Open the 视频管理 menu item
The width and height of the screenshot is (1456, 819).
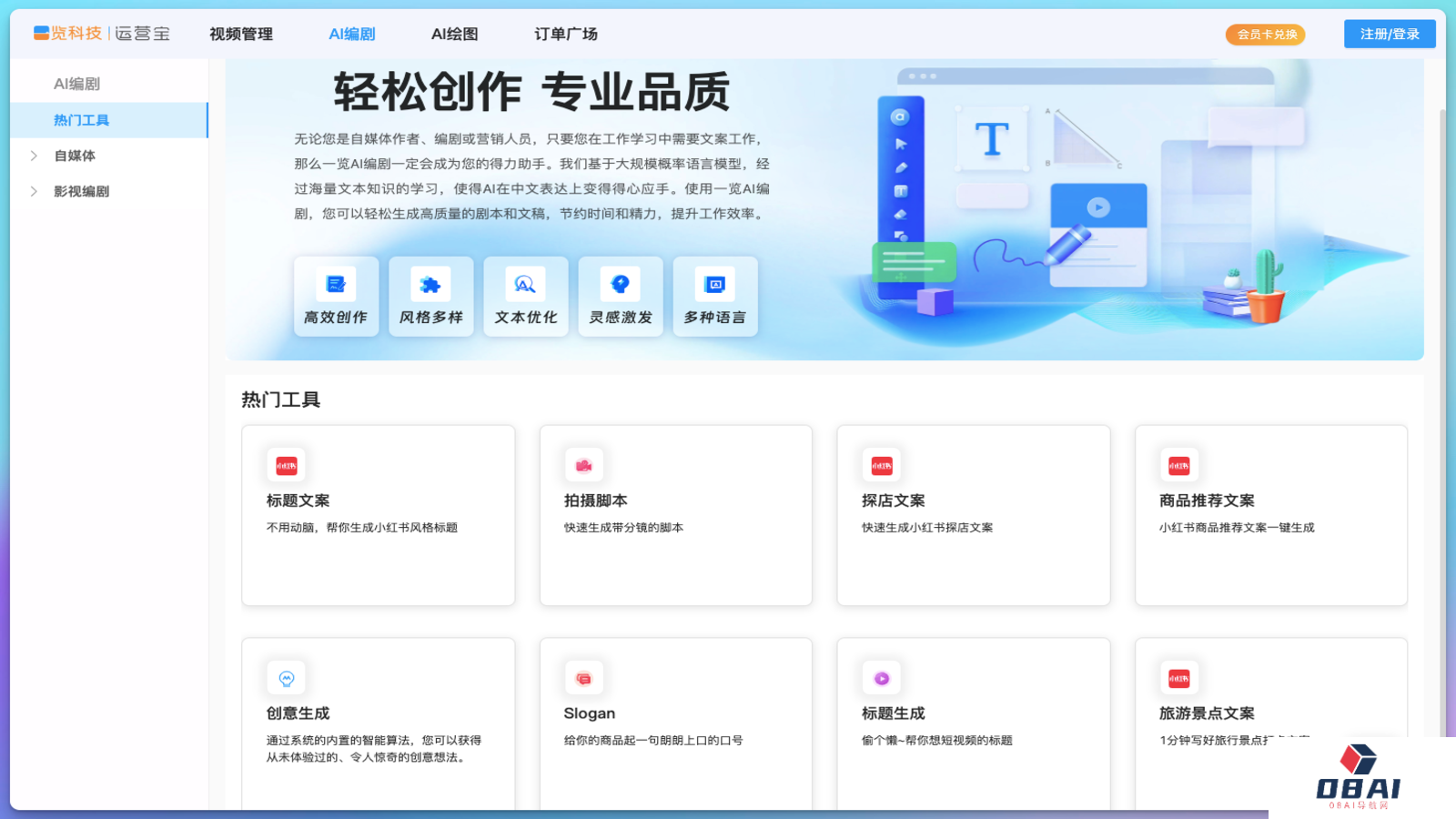pyautogui.click(x=240, y=34)
